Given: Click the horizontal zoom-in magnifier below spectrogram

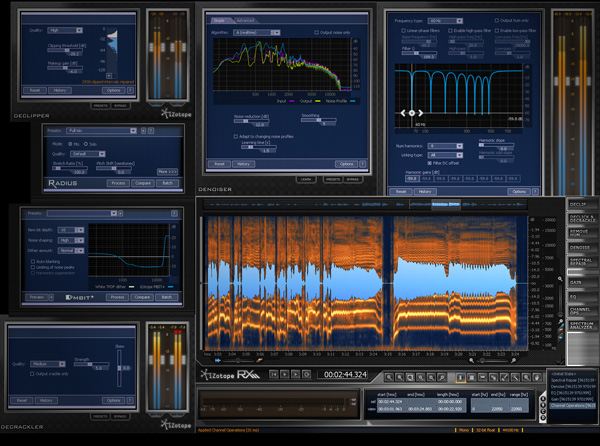Looking at the screenshot, I should point(513,360).
